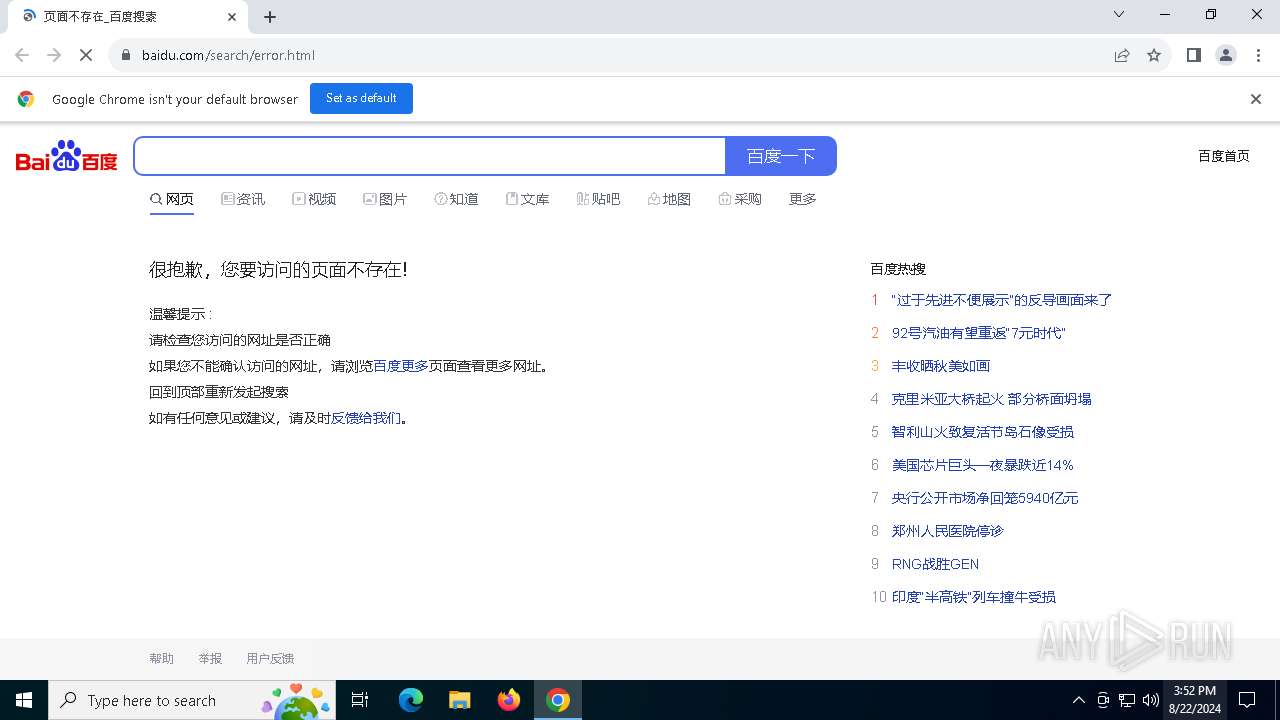Screen dimensions: 1280x720
Task: Open the 反馈给我们 feedback link
Action: click(366, 418)
